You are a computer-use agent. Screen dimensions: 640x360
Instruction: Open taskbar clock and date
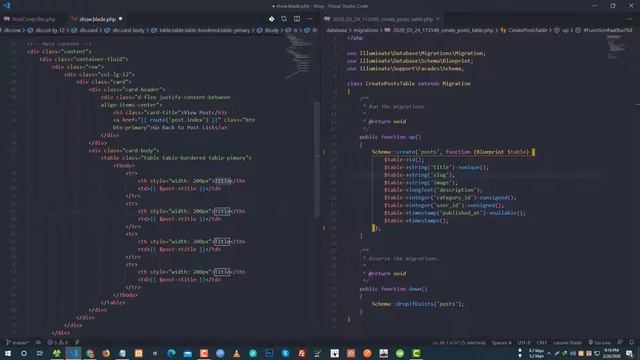pyautogui.click(x=611, y=353)
